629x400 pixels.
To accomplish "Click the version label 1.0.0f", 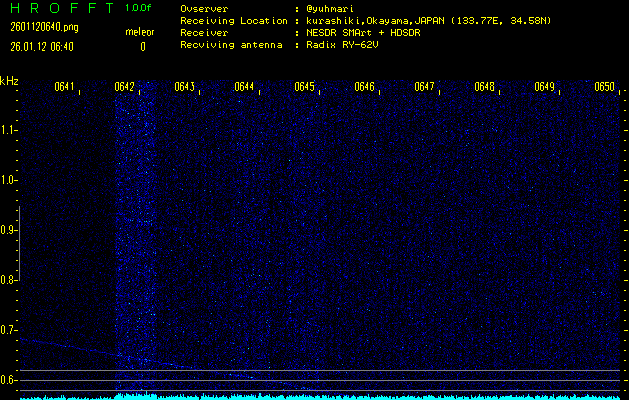I will pyautogui.click(x=138, y=8).
